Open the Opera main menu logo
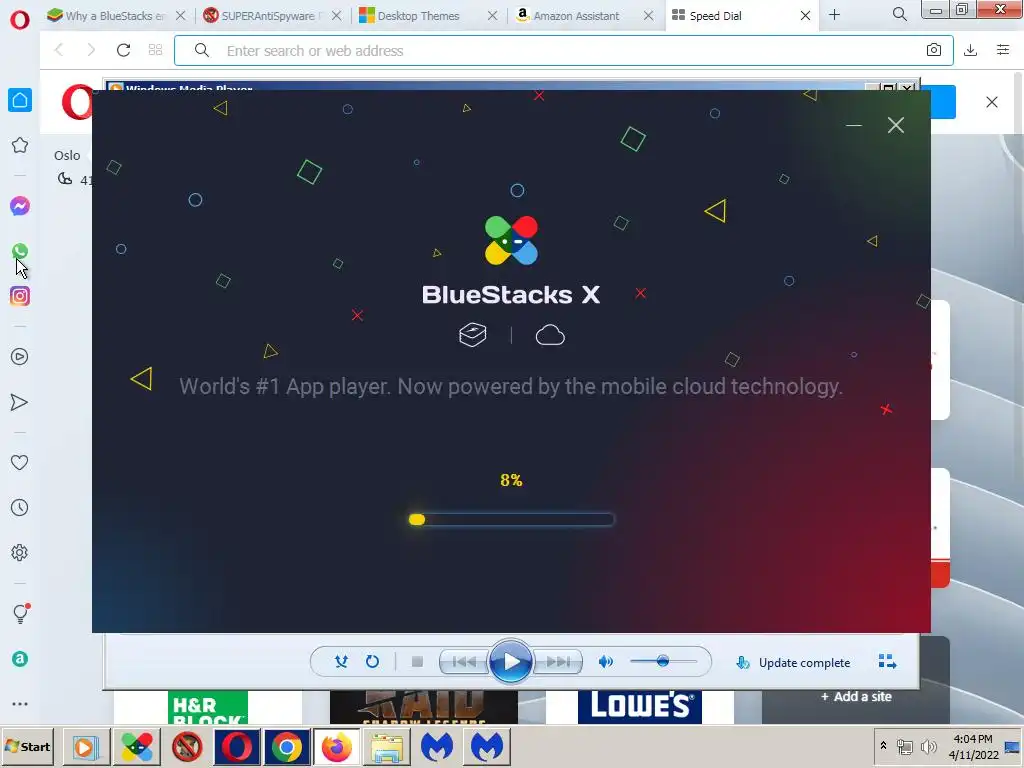1024x768 pixels. pyautogui.click(x=20, y=20)
